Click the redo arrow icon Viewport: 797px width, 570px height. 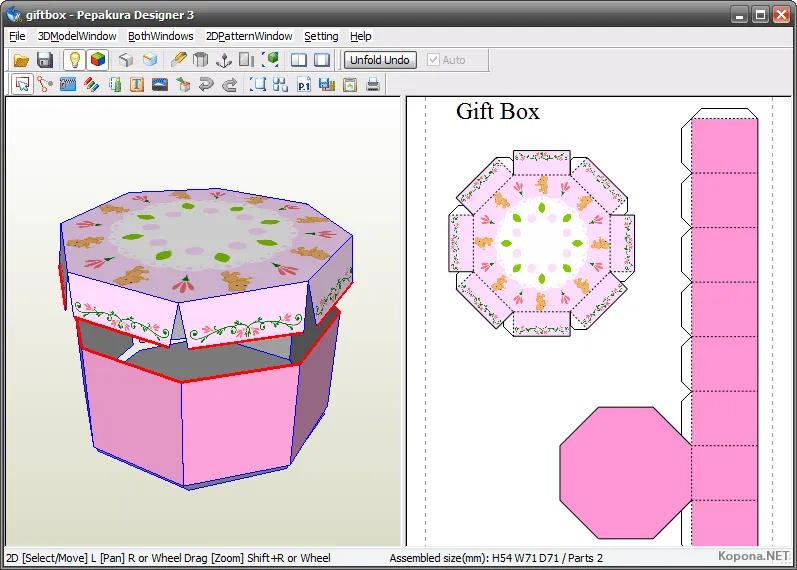230,85
